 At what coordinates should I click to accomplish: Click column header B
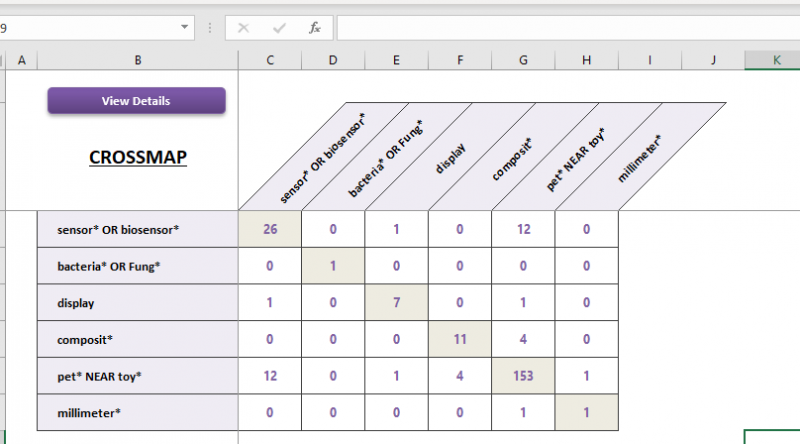pos(137,60)
